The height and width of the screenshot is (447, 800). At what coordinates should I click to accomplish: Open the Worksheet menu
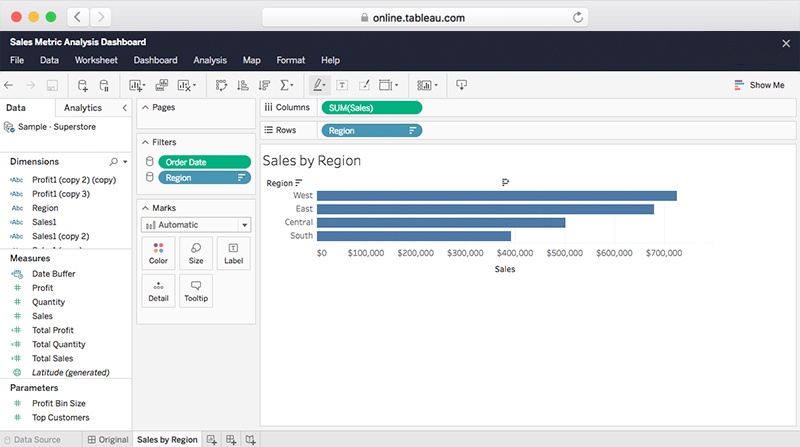[96, 60]
